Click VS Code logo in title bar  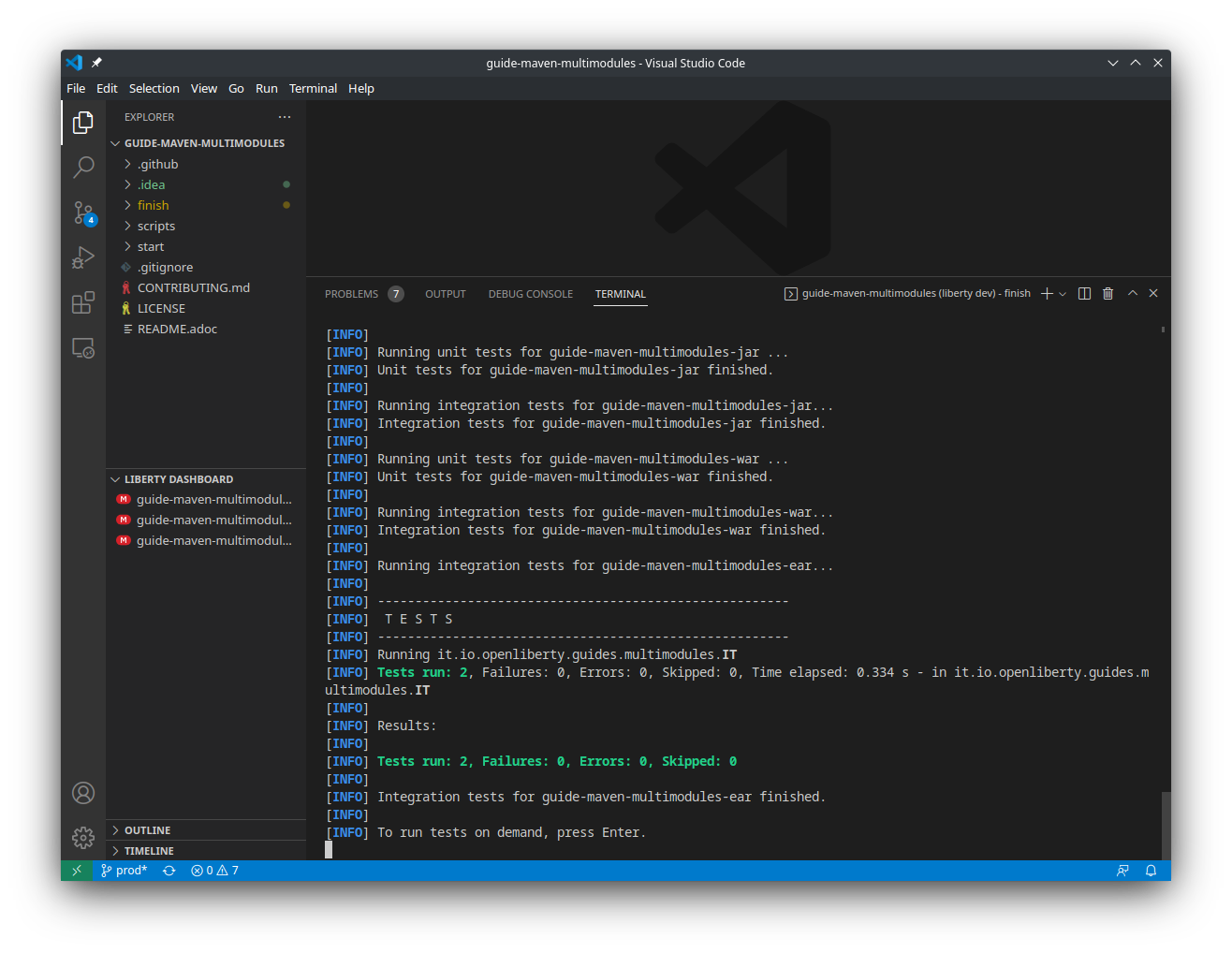point(74,63)
